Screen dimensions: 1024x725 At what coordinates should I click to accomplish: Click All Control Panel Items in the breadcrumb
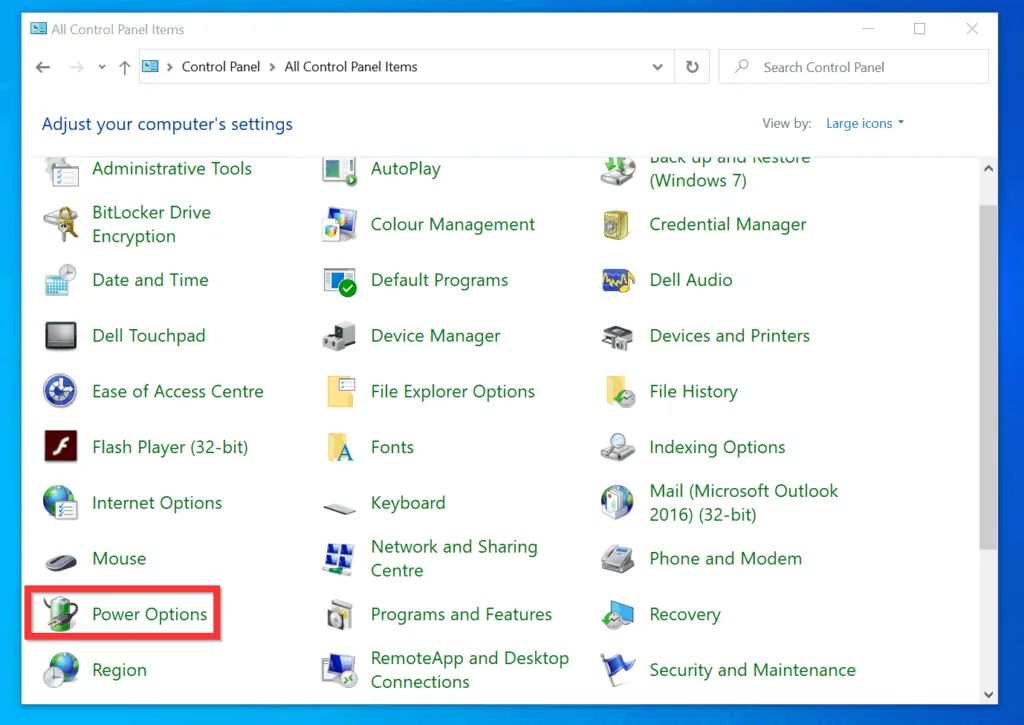click(x=350, y=66)
